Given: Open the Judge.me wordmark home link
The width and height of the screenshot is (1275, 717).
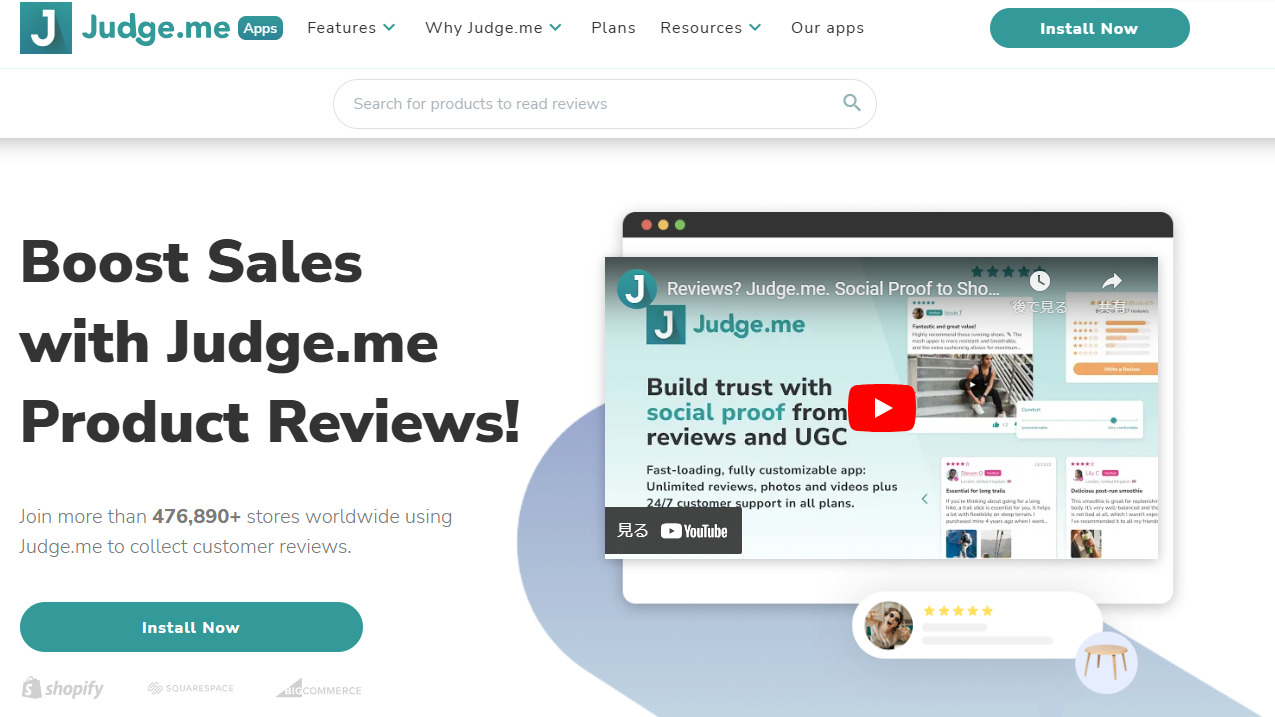Looking at the screenshot, I should point(156,28).
